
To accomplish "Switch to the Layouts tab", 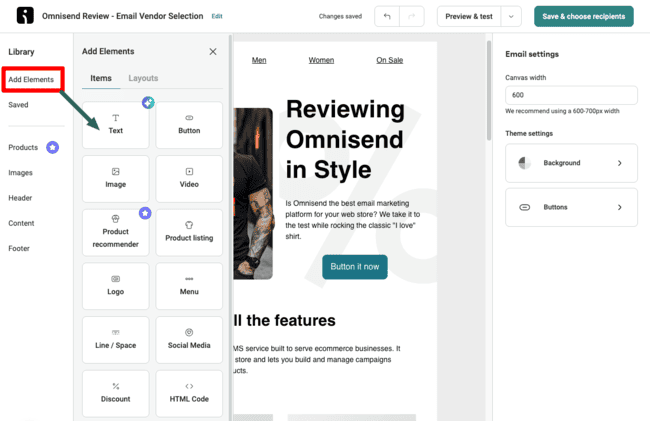I will point(143,78).
